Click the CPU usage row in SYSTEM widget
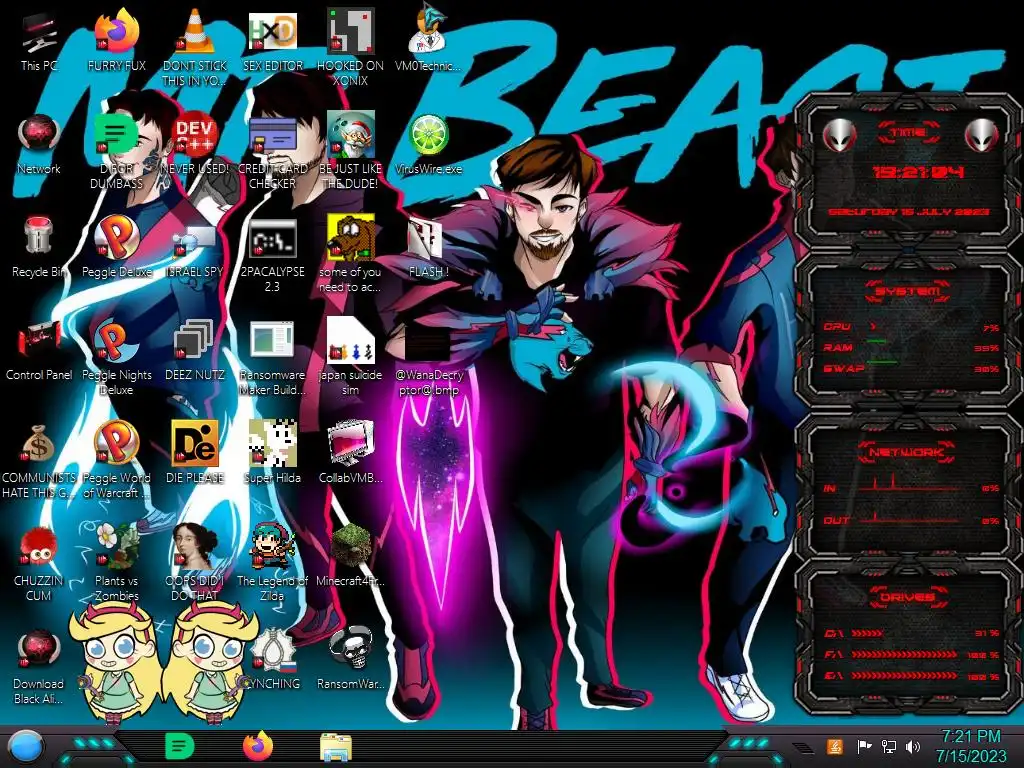 [911, 327]
